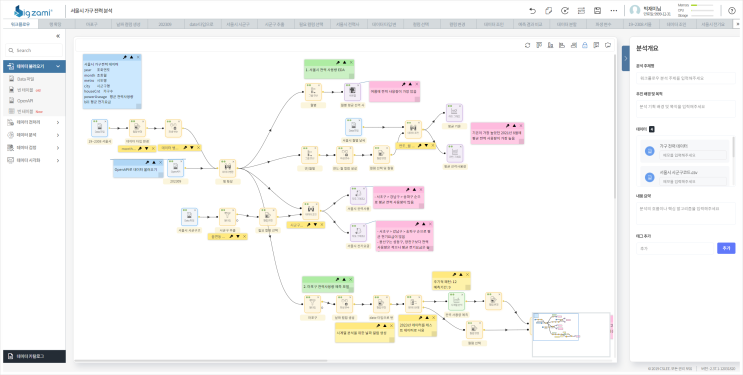Collapse the blue OpenAPI note

154,162
